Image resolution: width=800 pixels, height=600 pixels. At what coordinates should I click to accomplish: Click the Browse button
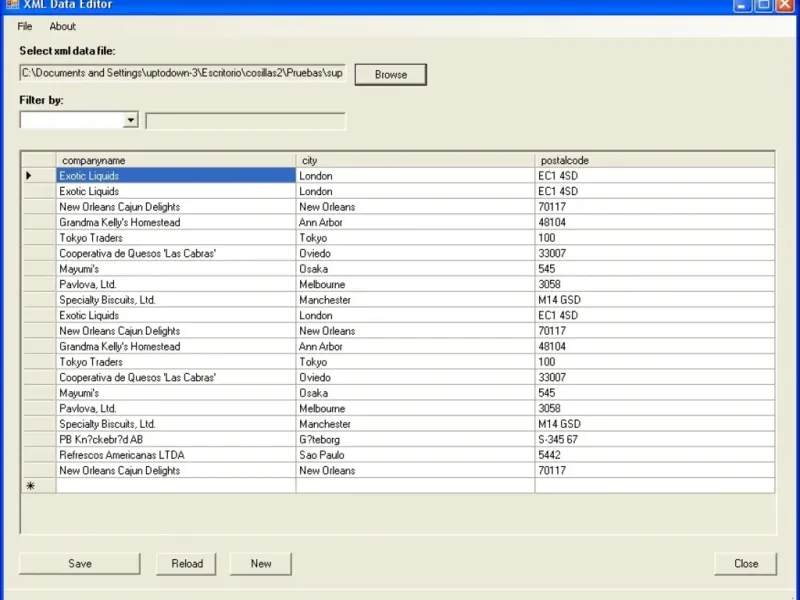point(390,74)
